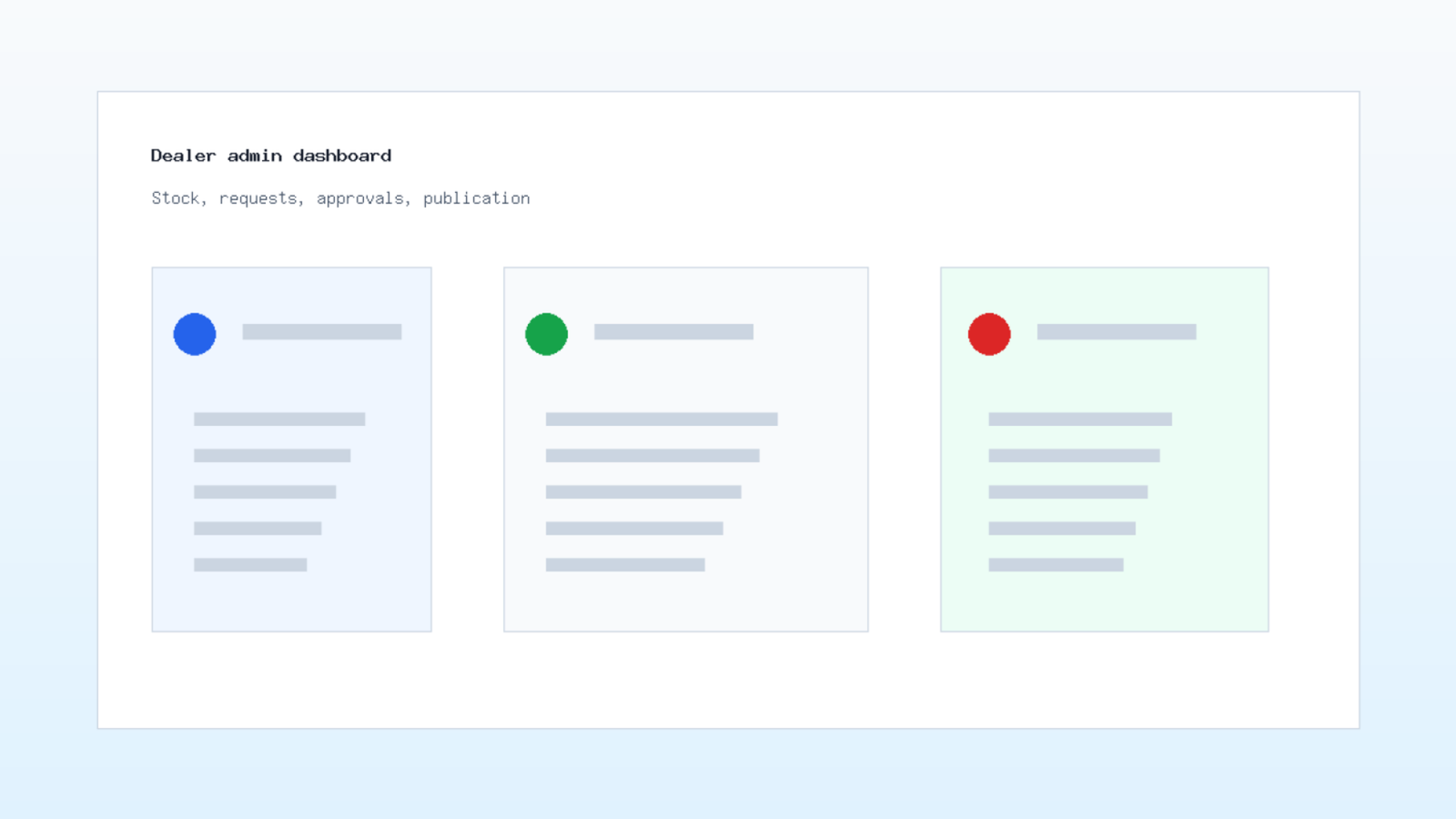Click the green circle icon on middle card
Screen dimensions: 1456x819
(546, 334)
